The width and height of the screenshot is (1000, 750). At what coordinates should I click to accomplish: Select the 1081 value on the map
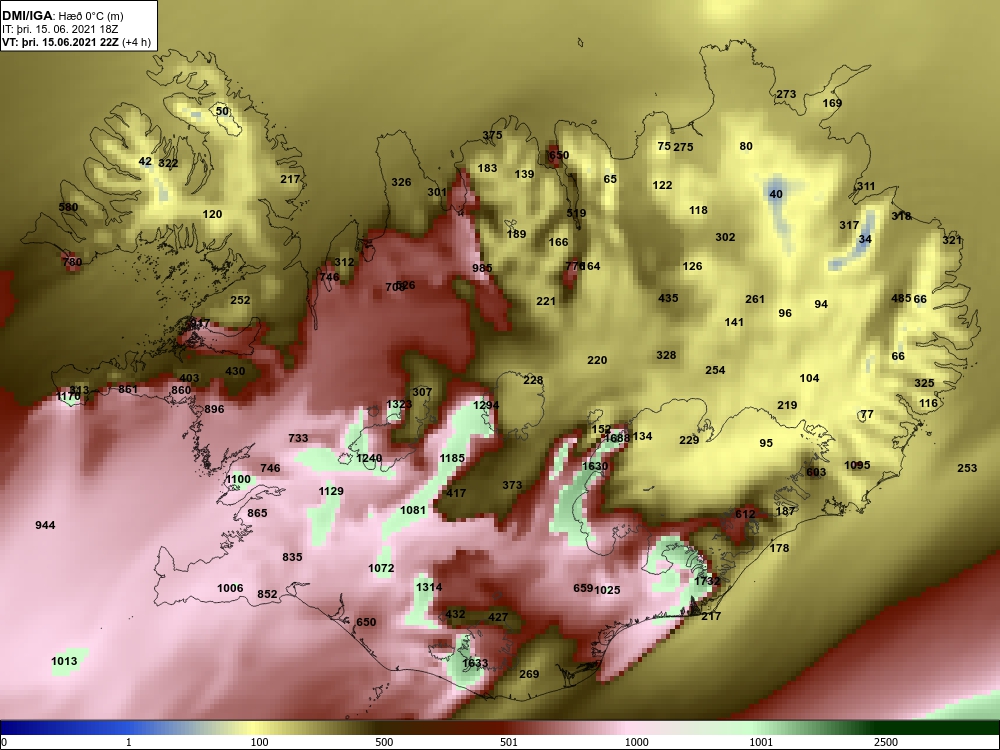coord(413,510)
